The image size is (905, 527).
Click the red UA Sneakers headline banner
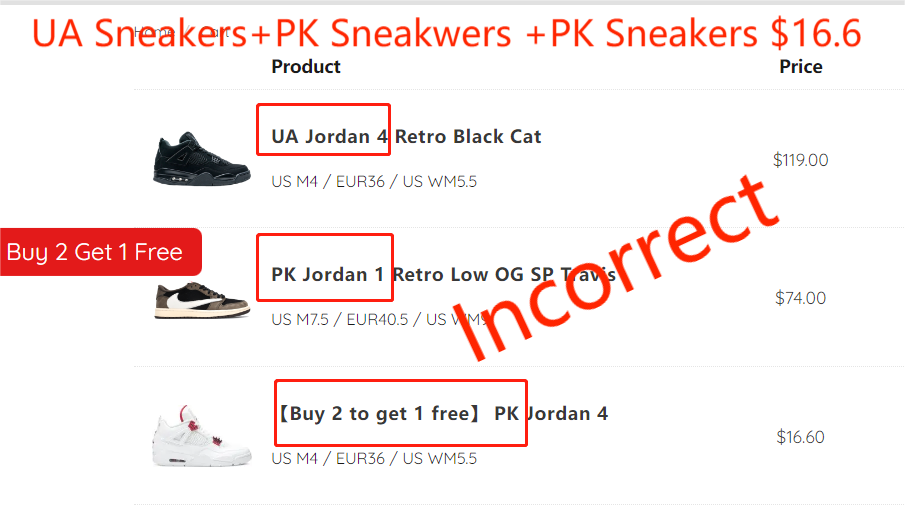coord(446,33)
